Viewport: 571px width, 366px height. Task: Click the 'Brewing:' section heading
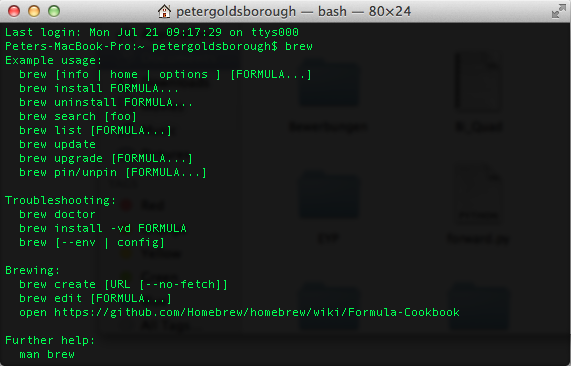coord(32,270)
